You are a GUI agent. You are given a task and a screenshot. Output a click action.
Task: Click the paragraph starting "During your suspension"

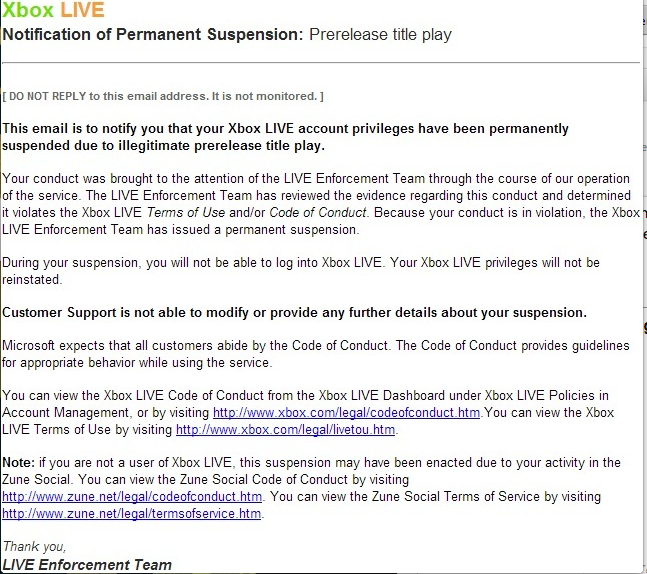coord(300,270)
